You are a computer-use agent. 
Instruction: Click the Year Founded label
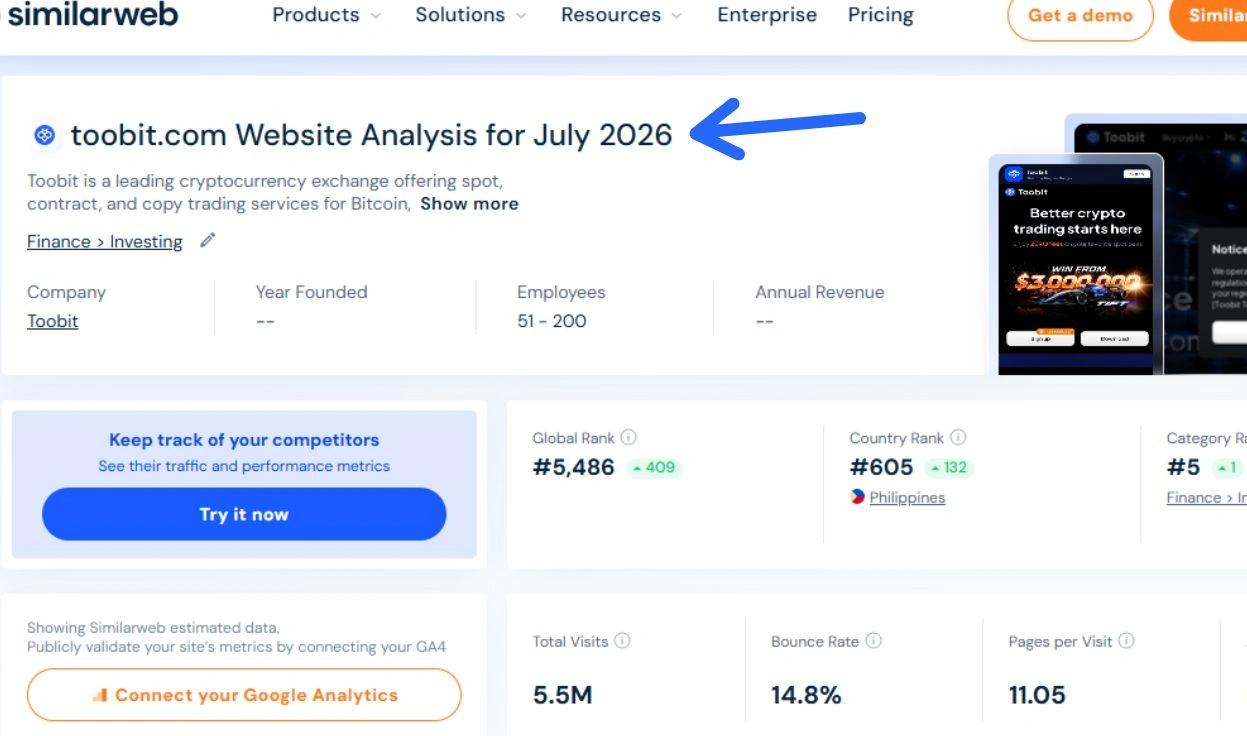point(312,292)
